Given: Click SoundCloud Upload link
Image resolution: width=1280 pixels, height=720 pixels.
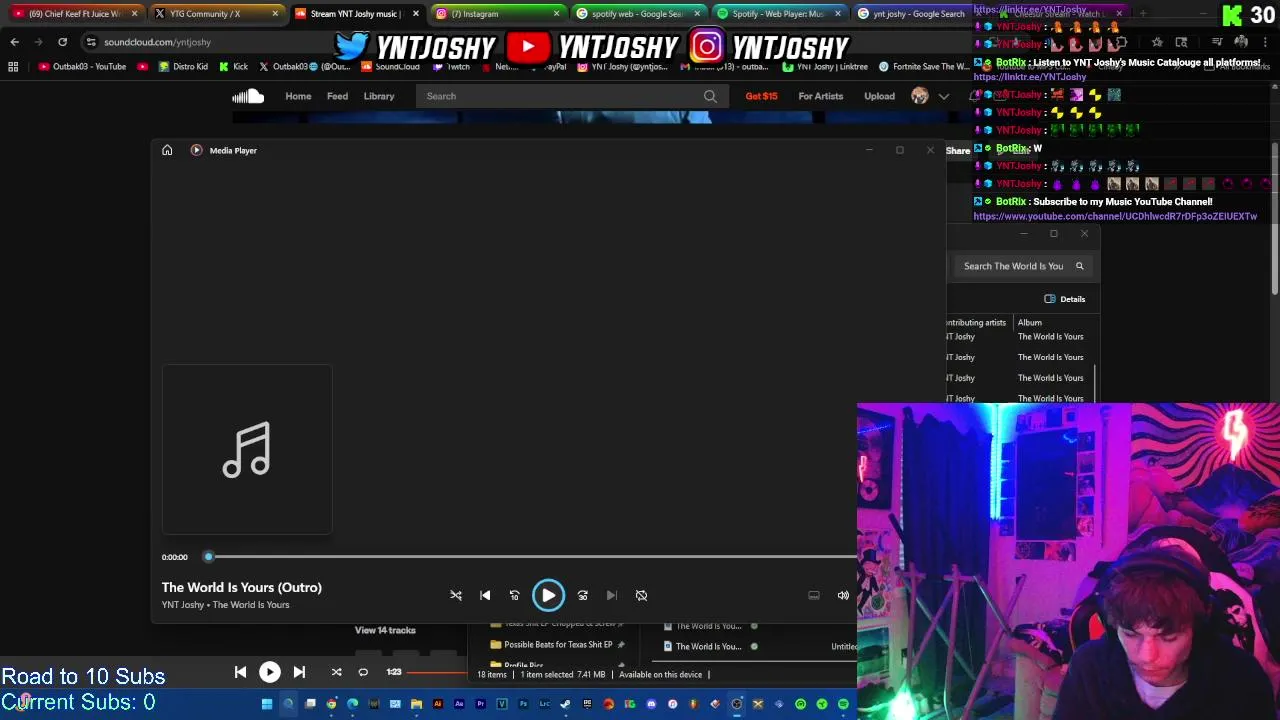Looking at the screenshot, I should pos(879,96).
